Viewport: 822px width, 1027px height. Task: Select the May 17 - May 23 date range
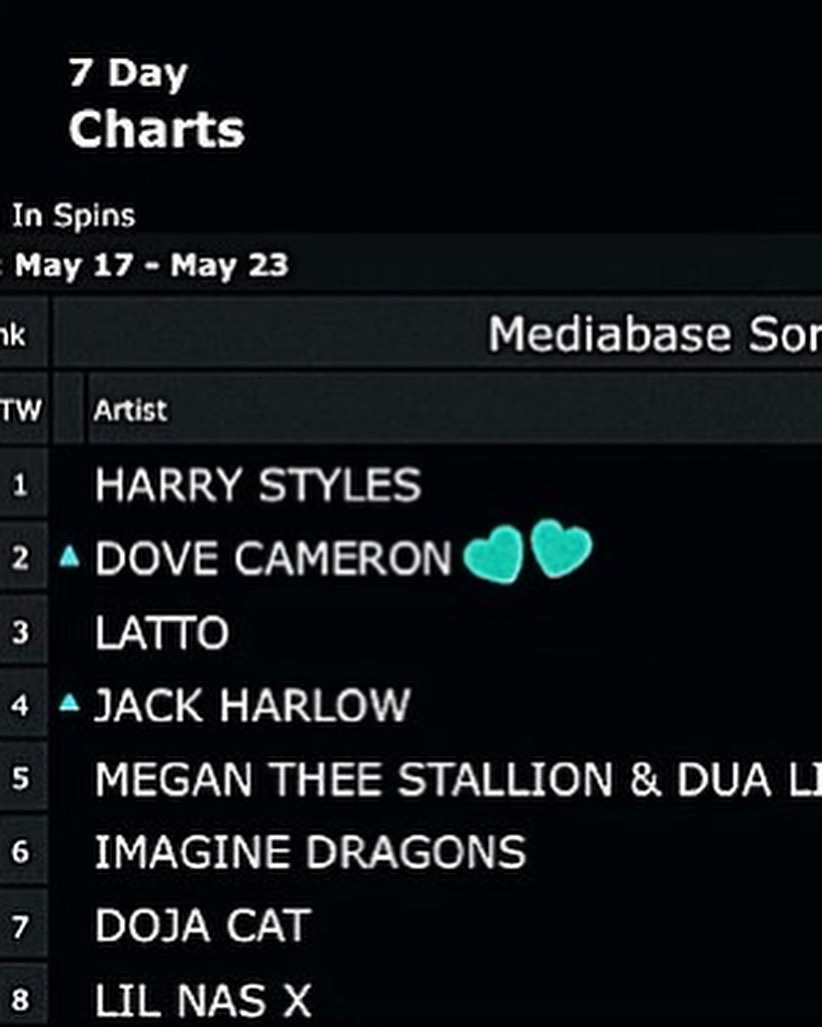151,266
